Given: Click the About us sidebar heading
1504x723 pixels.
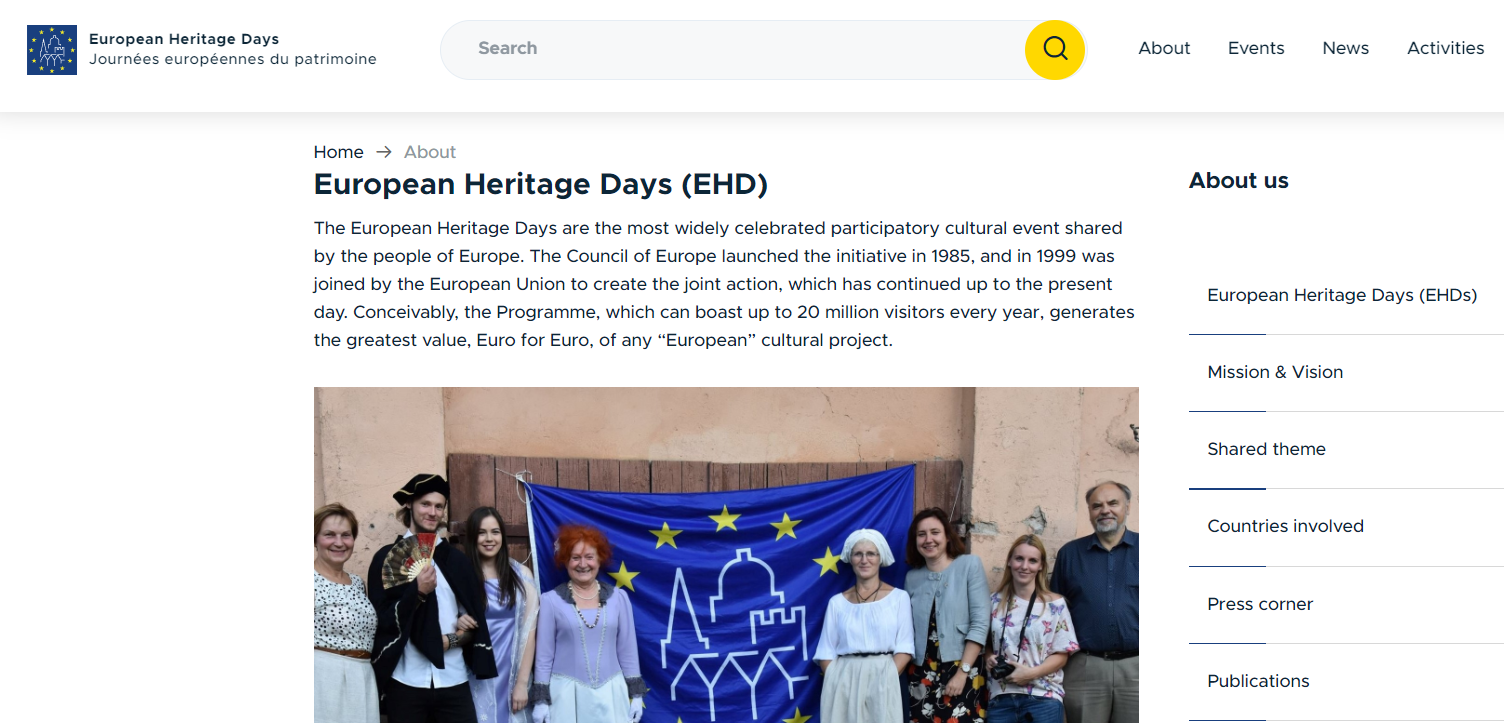Looking at the screenshot, I should pos(1239,181).
